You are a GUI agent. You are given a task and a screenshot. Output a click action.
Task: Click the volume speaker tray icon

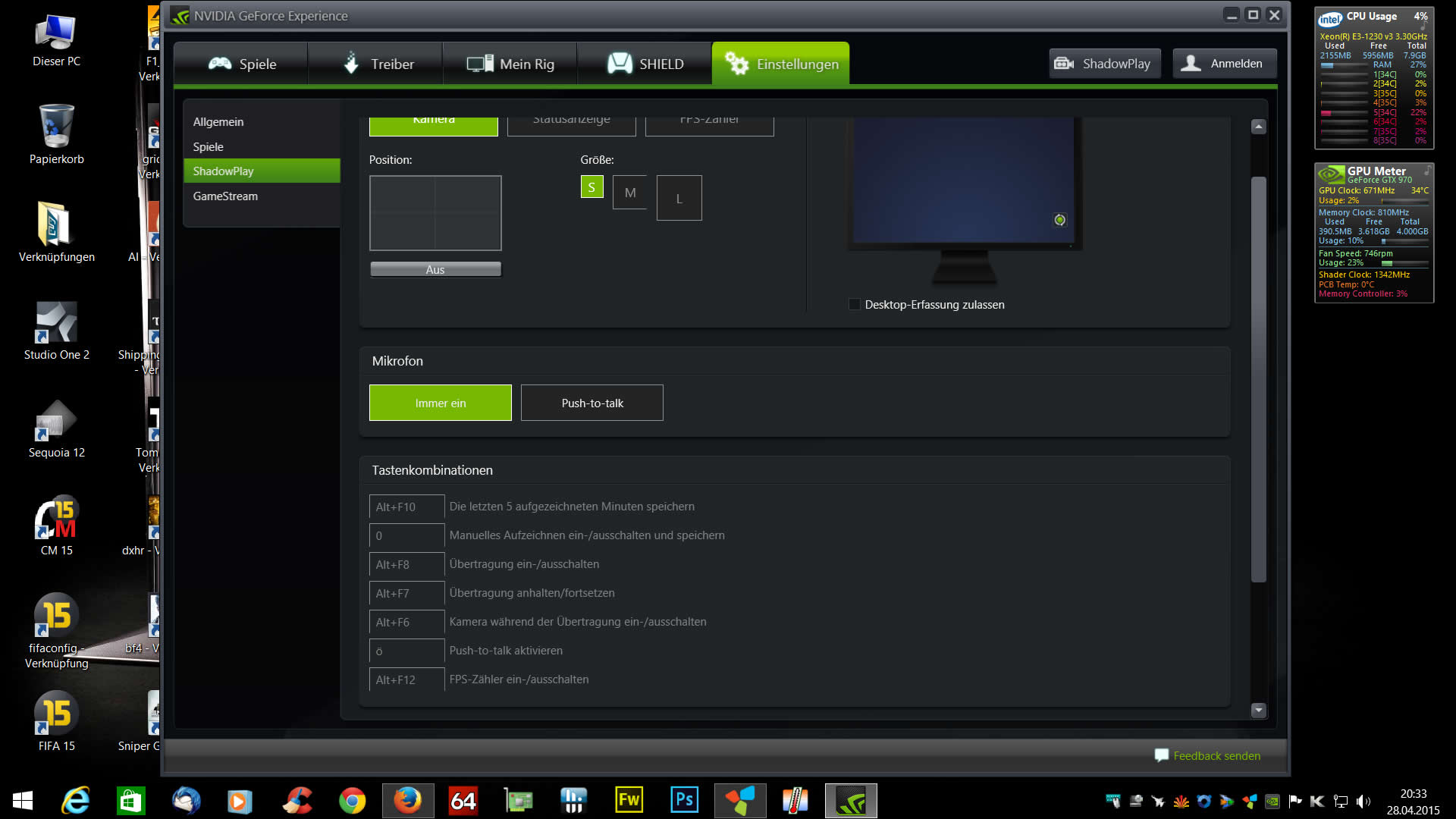click(1363, 801)
